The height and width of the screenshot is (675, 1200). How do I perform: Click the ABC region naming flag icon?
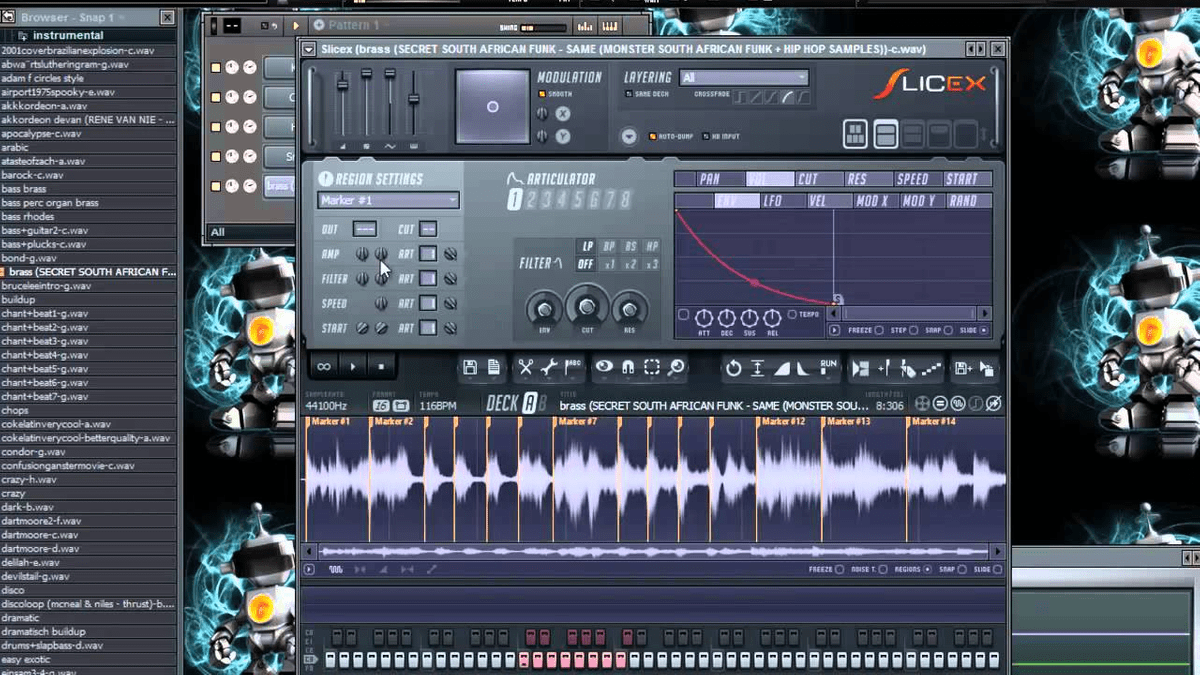point(573,368)
